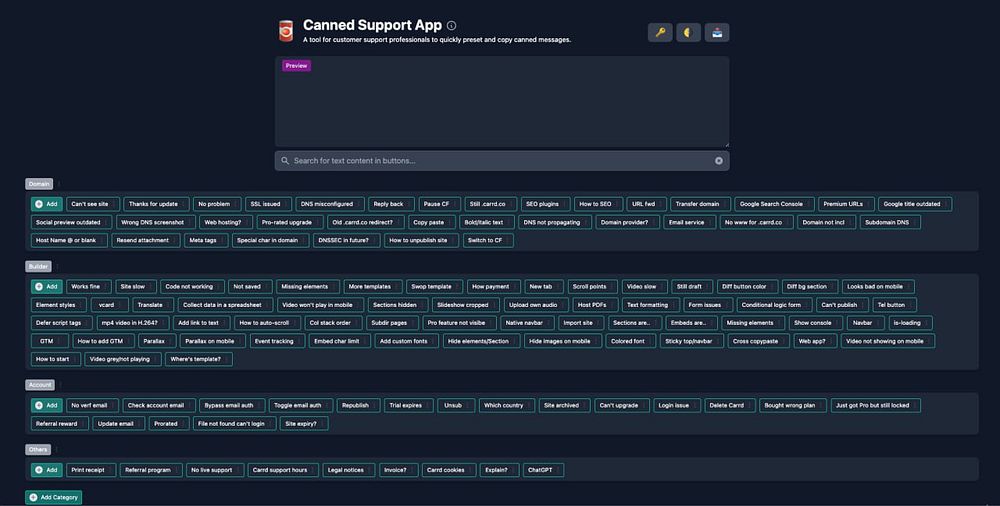The height and width of the screenshot is (506, 1000).
Task: Select the "Where's template?" button
Action: pos(199,359)
